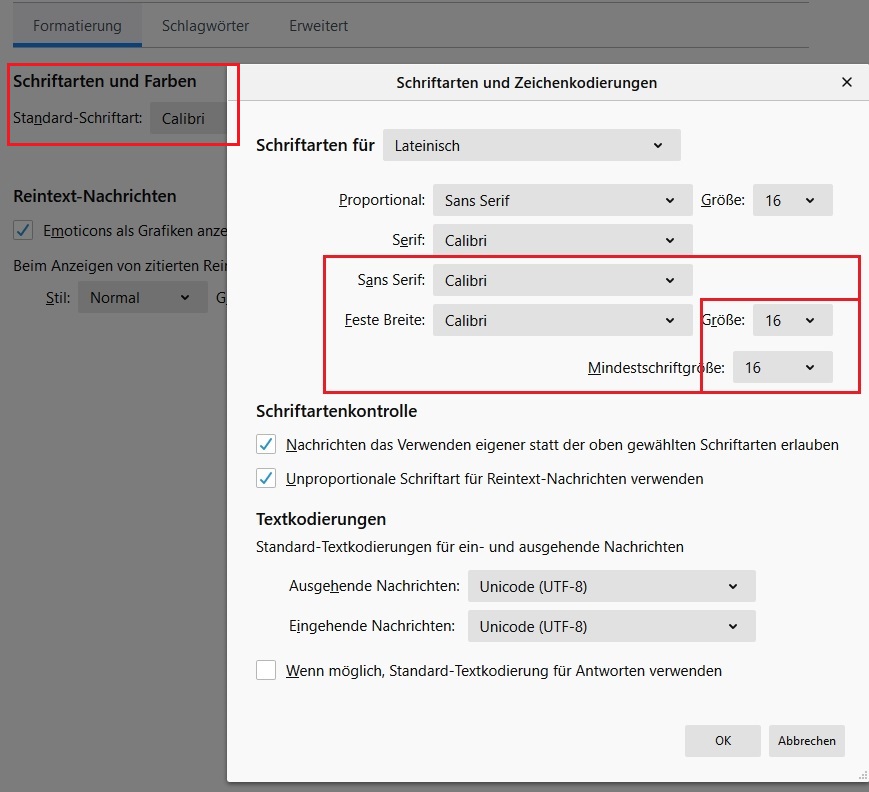Open the Feste Breite Größe dropdown
The image size is (869, 792).
pos(791,320)
